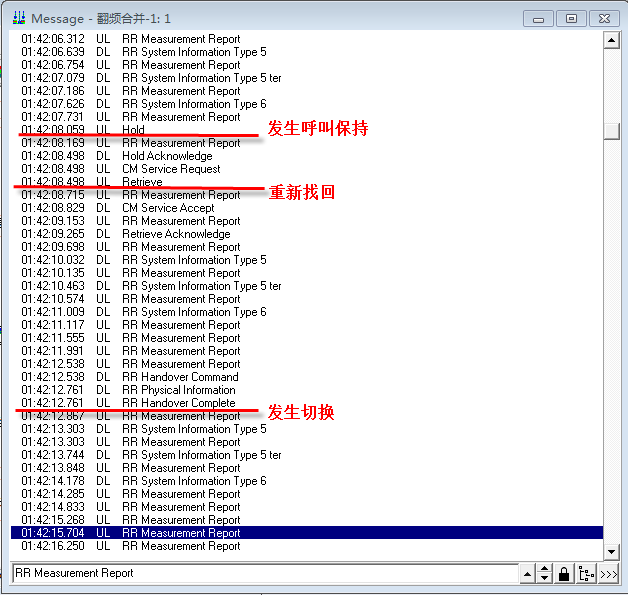Click the vertical scrollbar thumb
This screenshot has width=628, height=595.
pyautogui.click(x=612, y=131)
